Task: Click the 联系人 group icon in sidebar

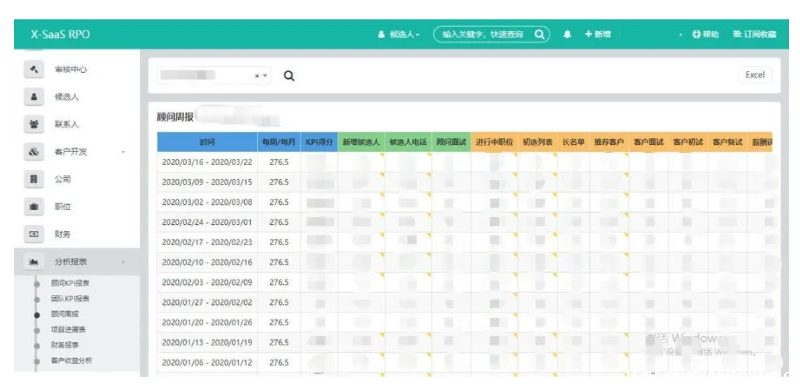Action: 34,125
